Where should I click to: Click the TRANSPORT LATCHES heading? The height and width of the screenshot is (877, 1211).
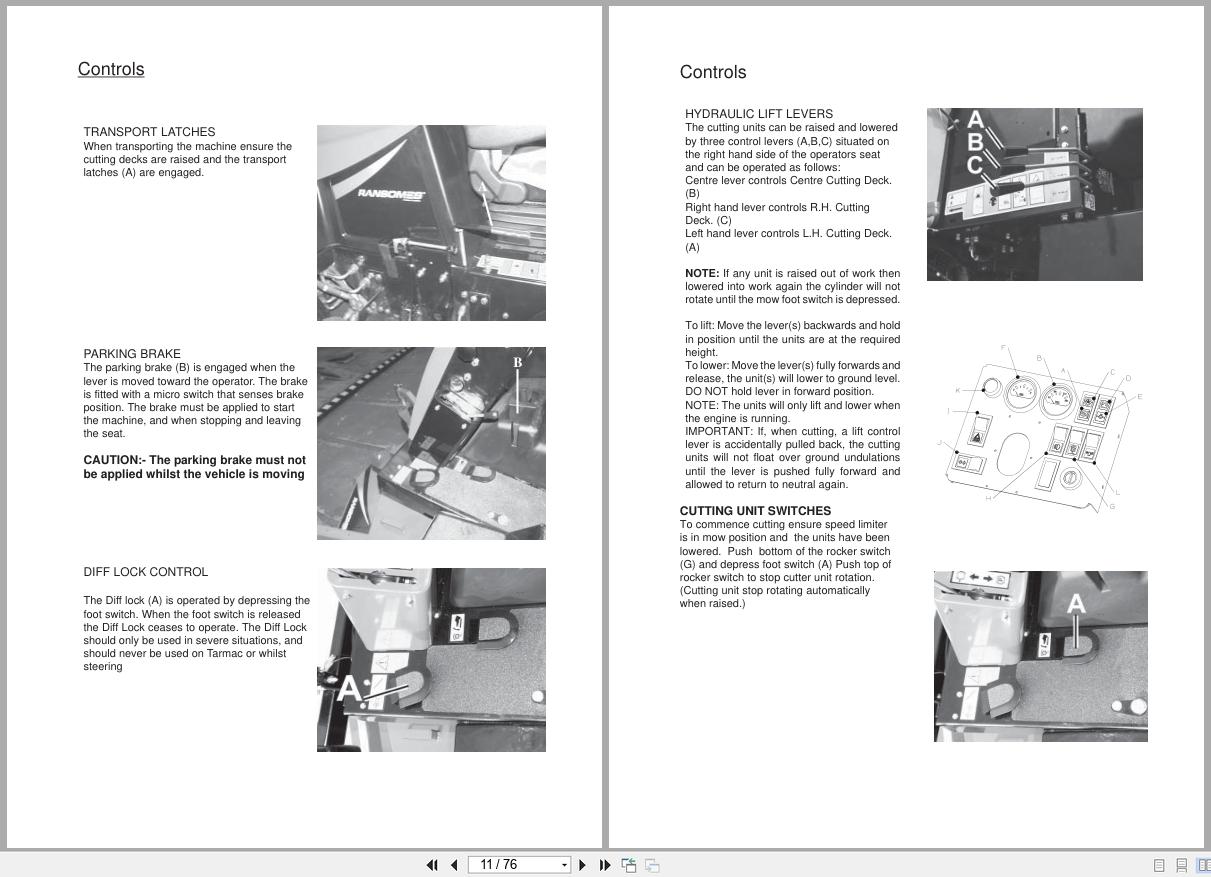click(x=149, y=132)
